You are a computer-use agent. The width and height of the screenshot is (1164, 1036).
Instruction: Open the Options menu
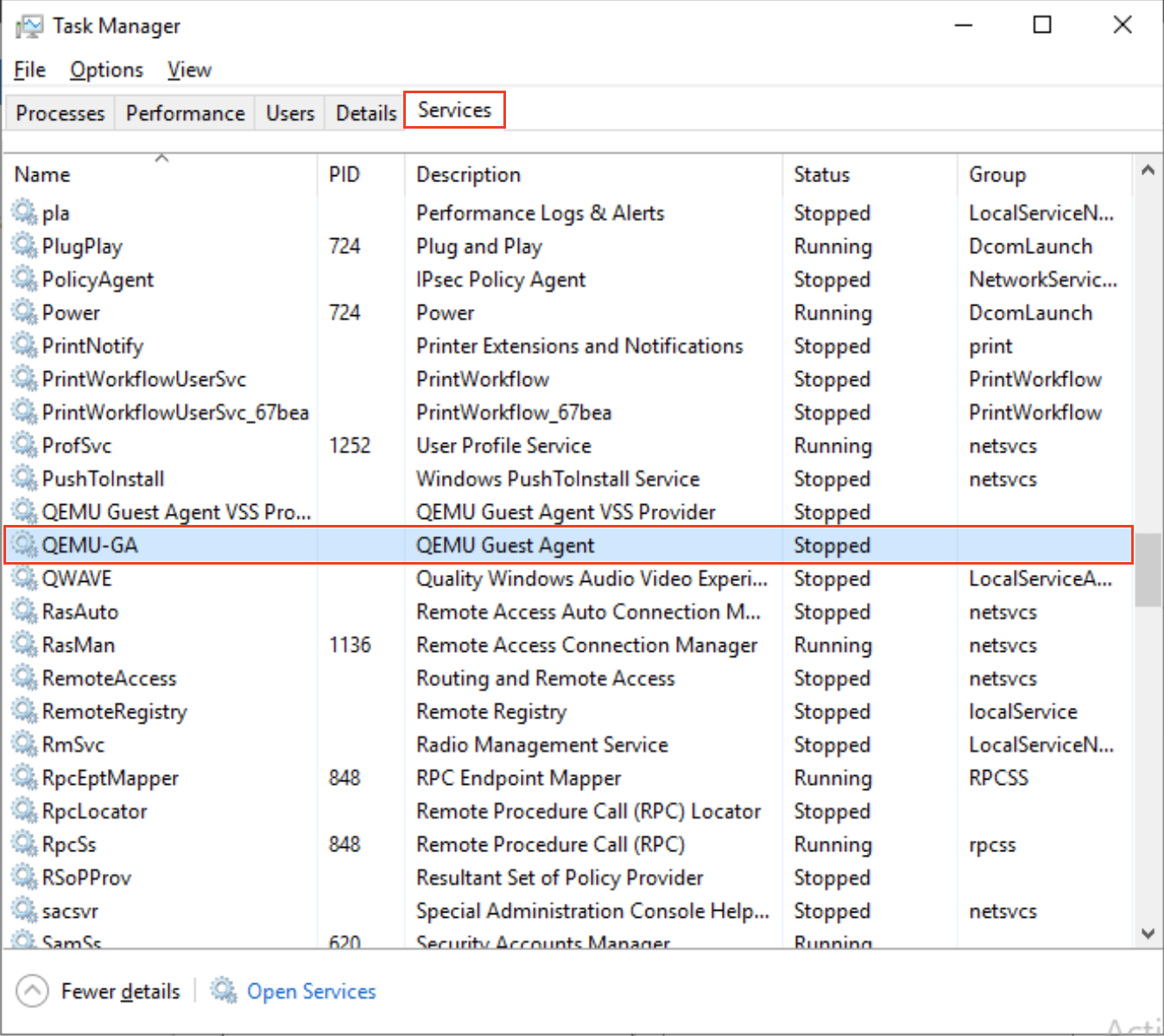tap(107, 70)
